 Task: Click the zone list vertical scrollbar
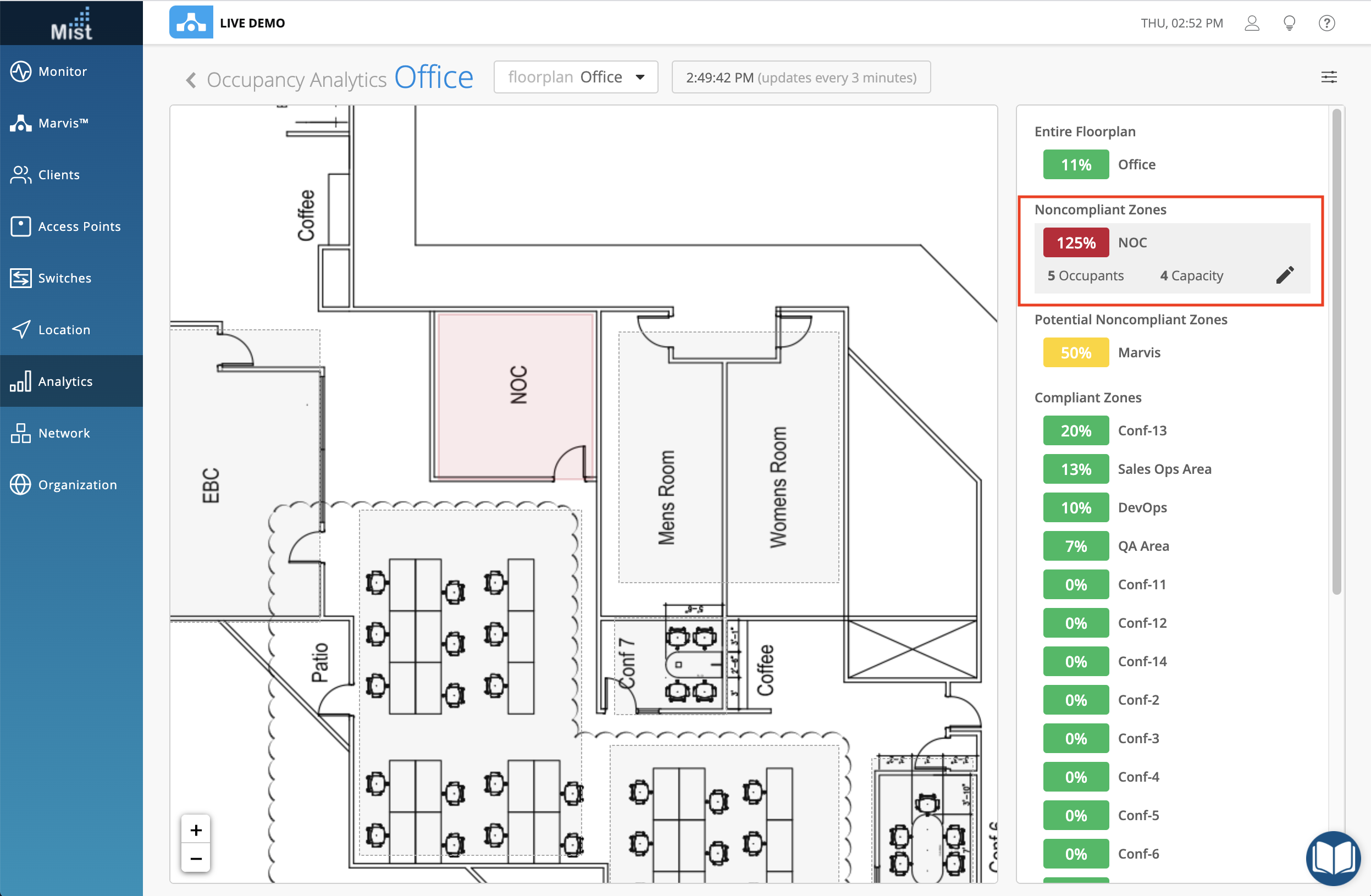[x=1336, y=351]
